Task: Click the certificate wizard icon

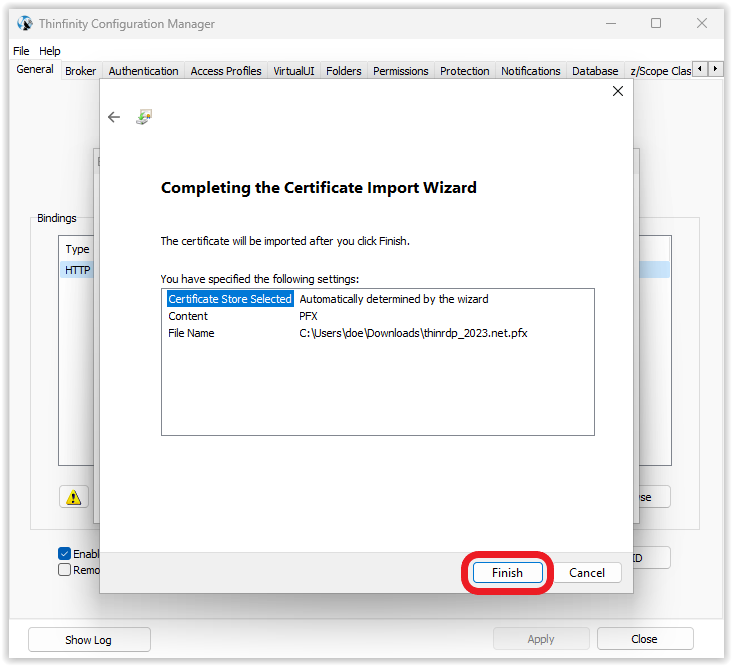Action: coord(144,117)
